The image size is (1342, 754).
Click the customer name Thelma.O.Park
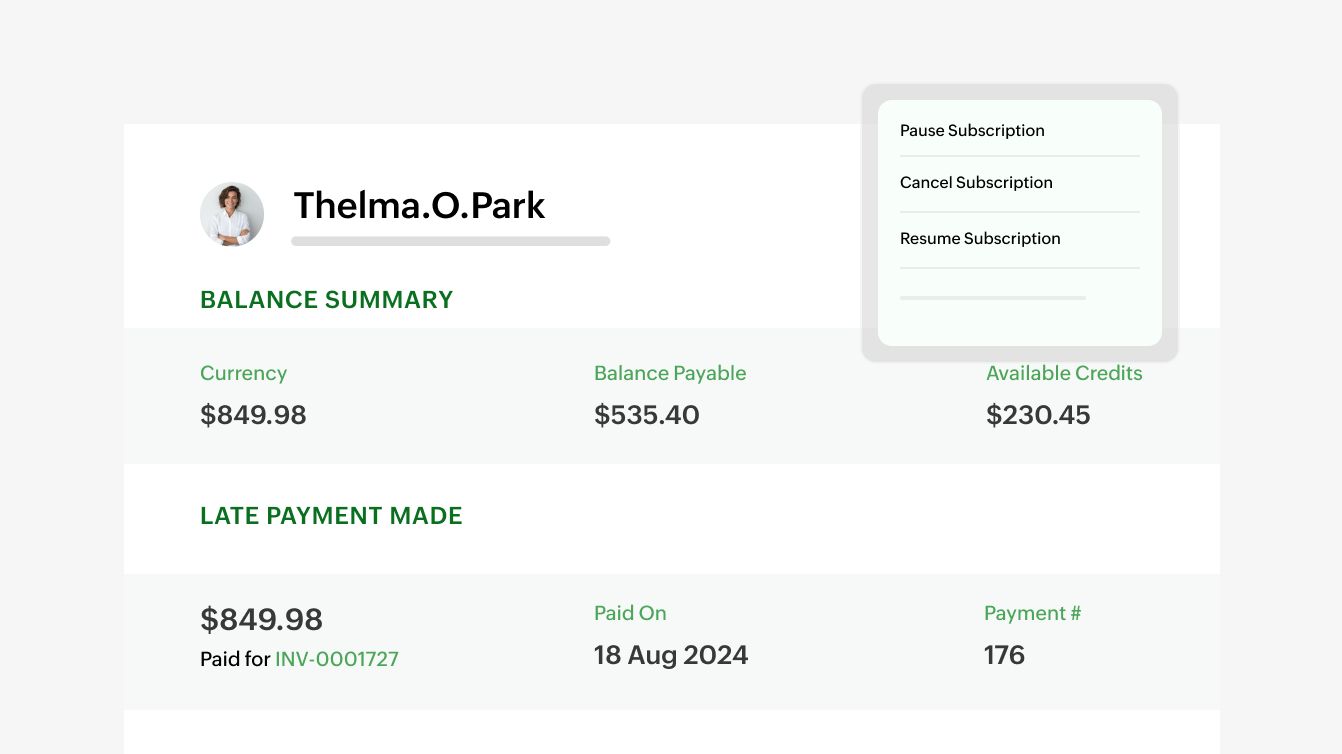click(419, 205)
